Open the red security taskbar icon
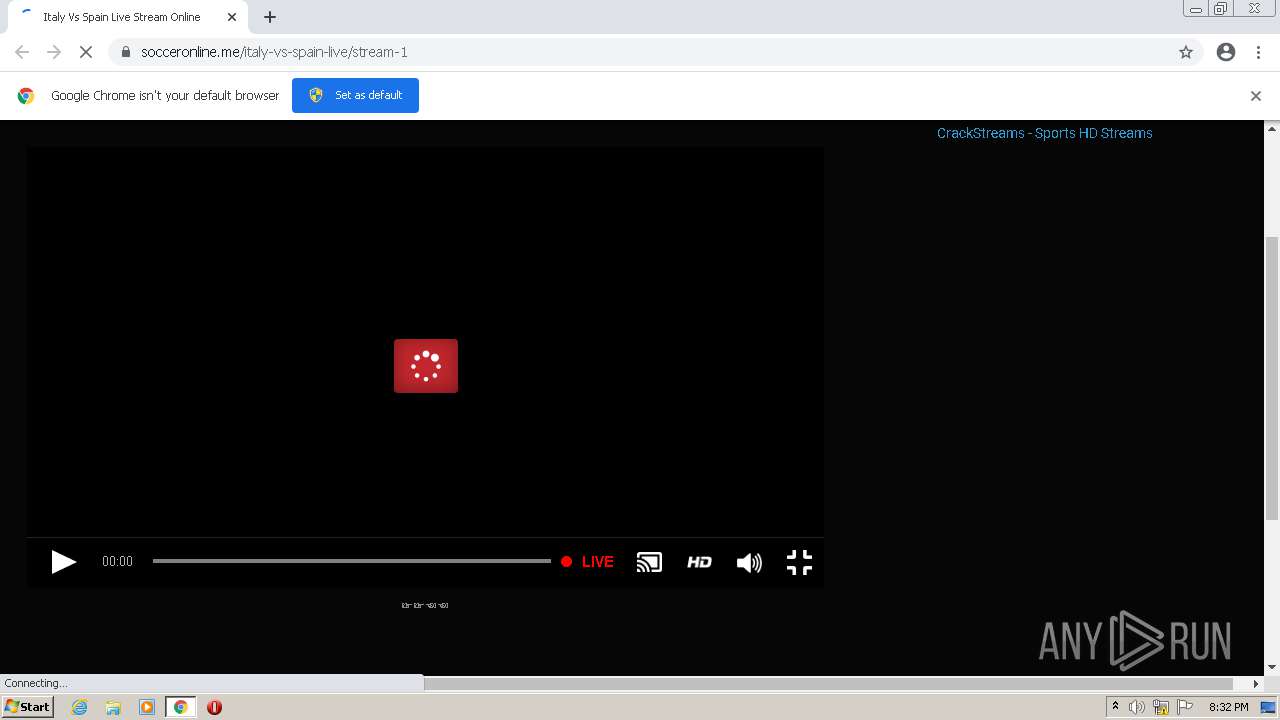The width and height of the screenshot is (1280, 720). 214,707
